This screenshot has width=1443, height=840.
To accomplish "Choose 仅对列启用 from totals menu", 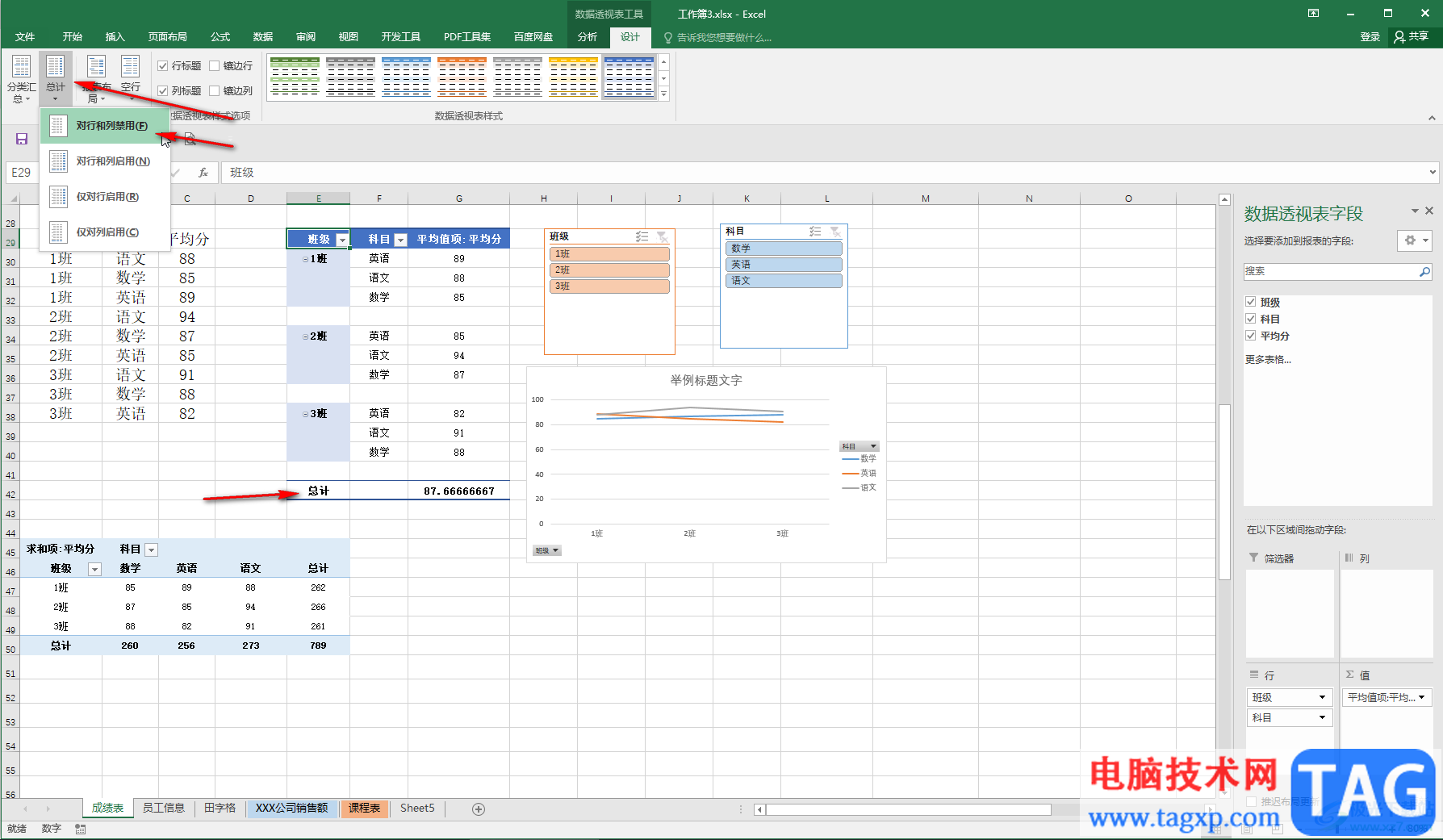I will pyautogui.click(x=105, y=232).
